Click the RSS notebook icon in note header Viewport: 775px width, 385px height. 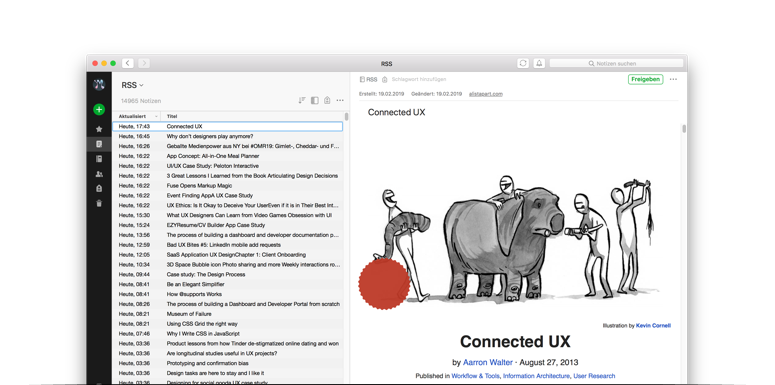tap(362, 79)
